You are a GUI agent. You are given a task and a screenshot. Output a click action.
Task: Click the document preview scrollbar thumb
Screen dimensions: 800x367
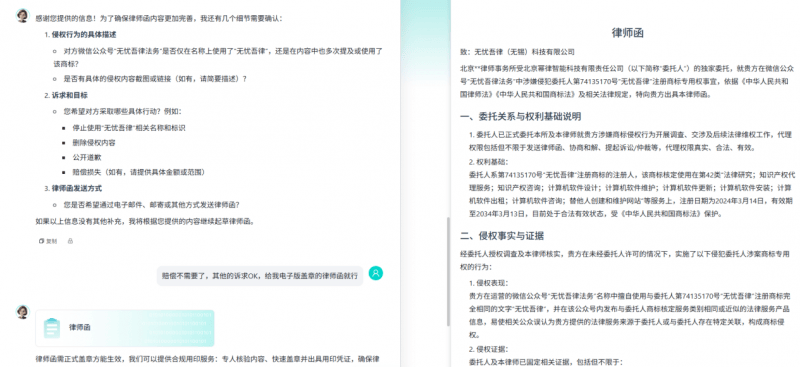click(448, 272)
